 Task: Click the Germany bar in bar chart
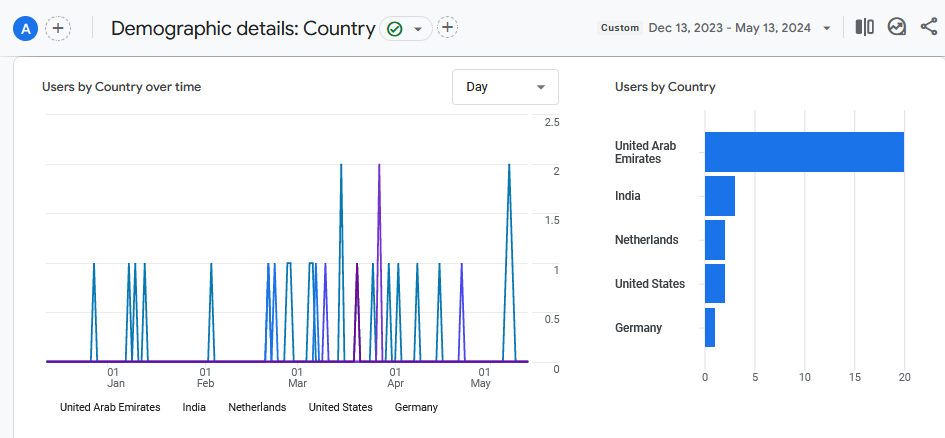710,328
